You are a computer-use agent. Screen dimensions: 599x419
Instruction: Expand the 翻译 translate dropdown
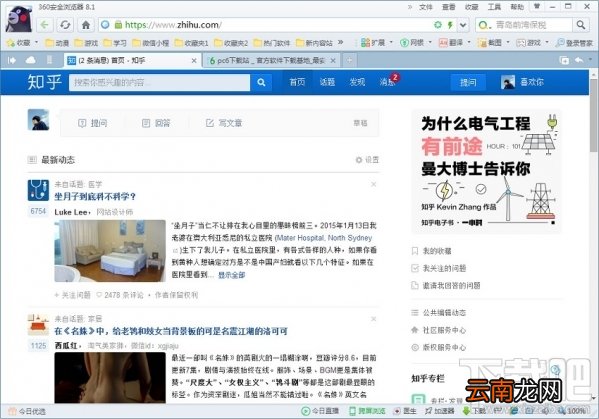tap(469, 42)
